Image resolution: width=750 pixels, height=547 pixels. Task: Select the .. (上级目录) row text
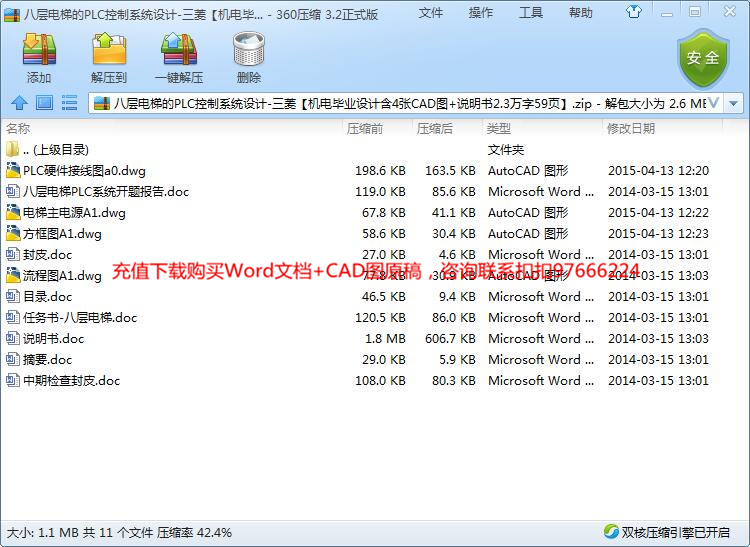56,150
